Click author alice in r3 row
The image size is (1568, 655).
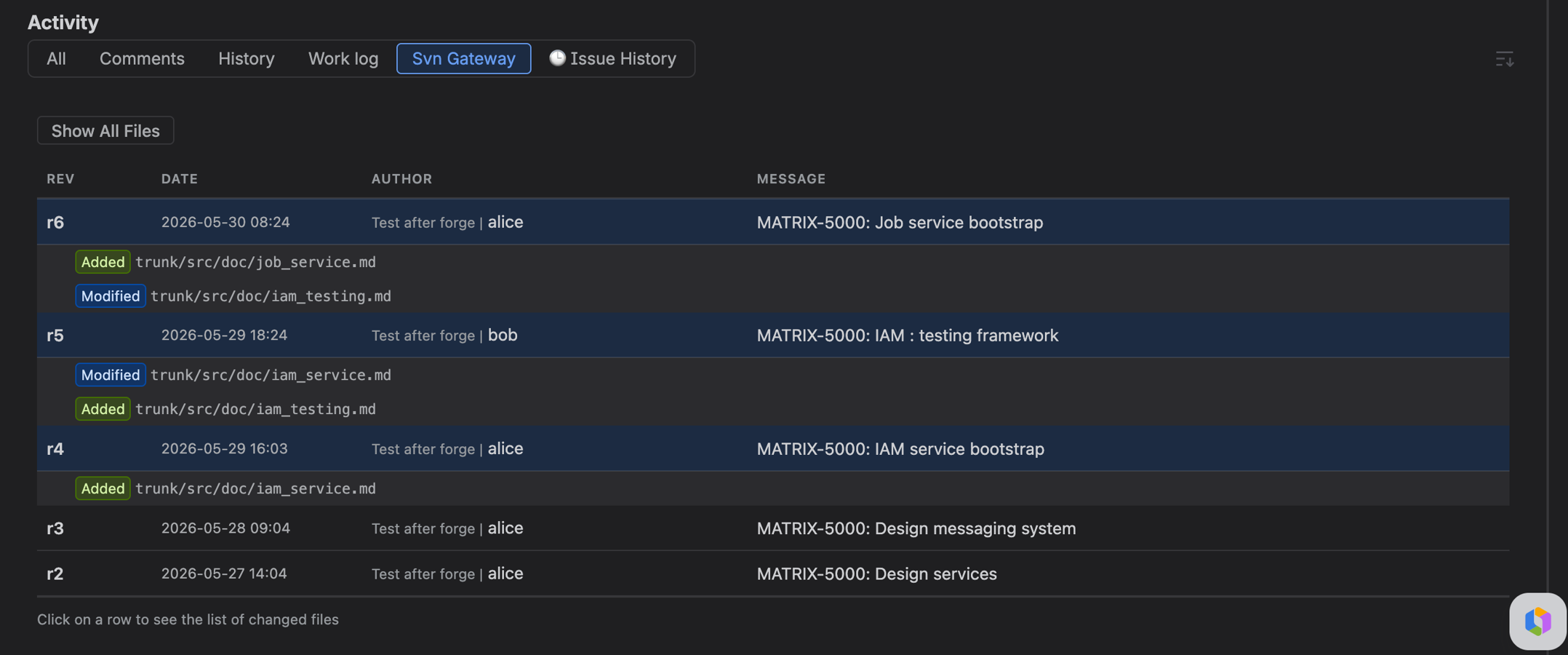tap(505, 528)
